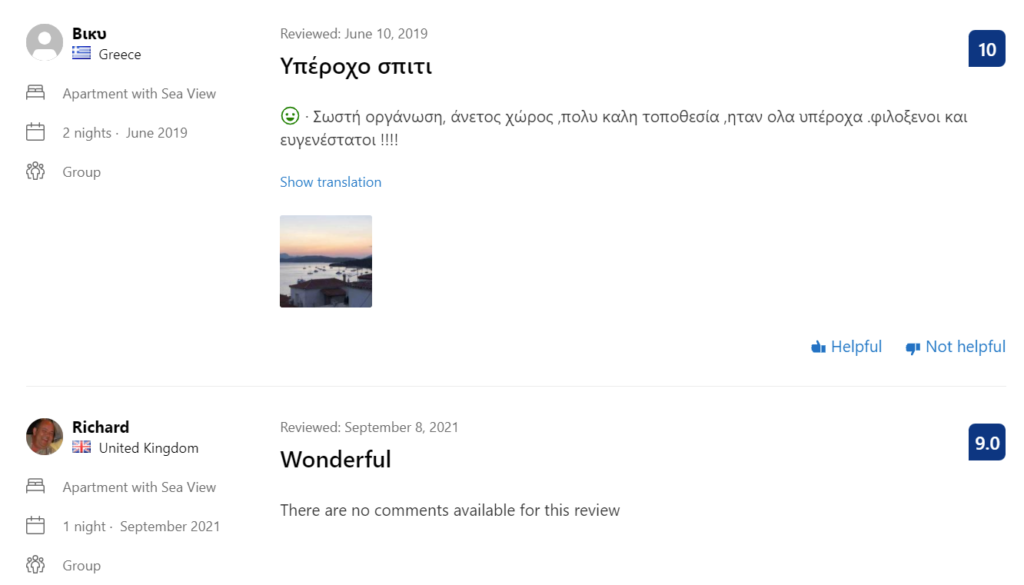Click the green smiley face icon

tap(290, 116)
